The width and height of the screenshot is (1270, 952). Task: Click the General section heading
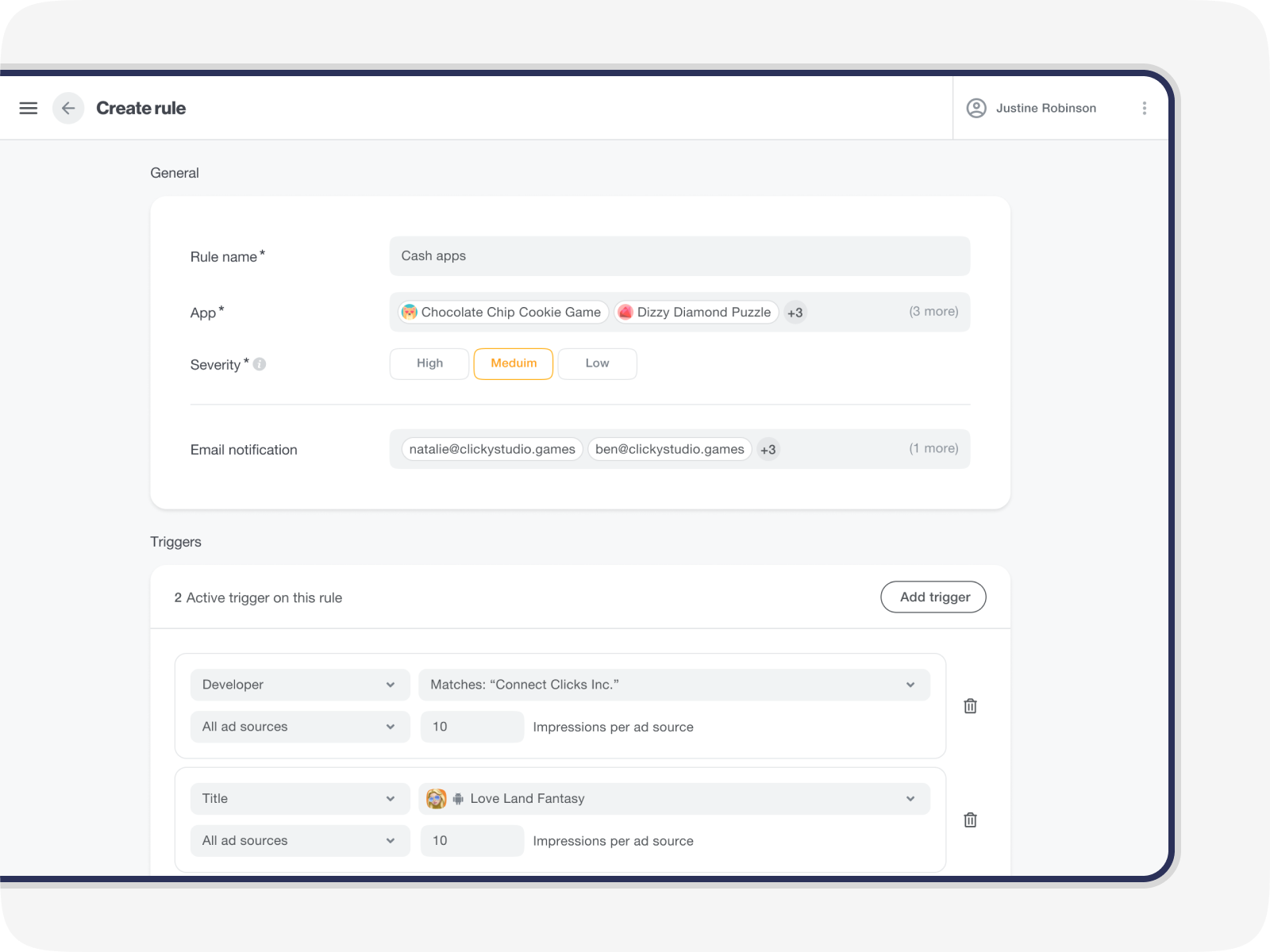click(x=175, y=173)
